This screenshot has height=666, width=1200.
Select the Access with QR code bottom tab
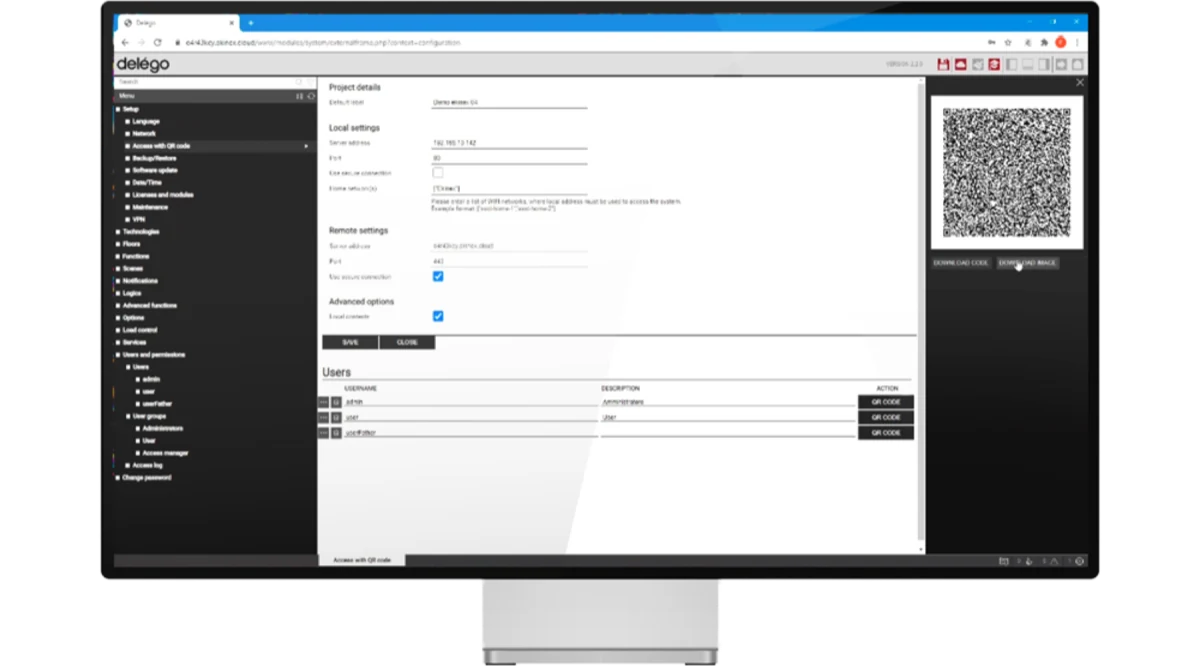(x=362, y=560)
